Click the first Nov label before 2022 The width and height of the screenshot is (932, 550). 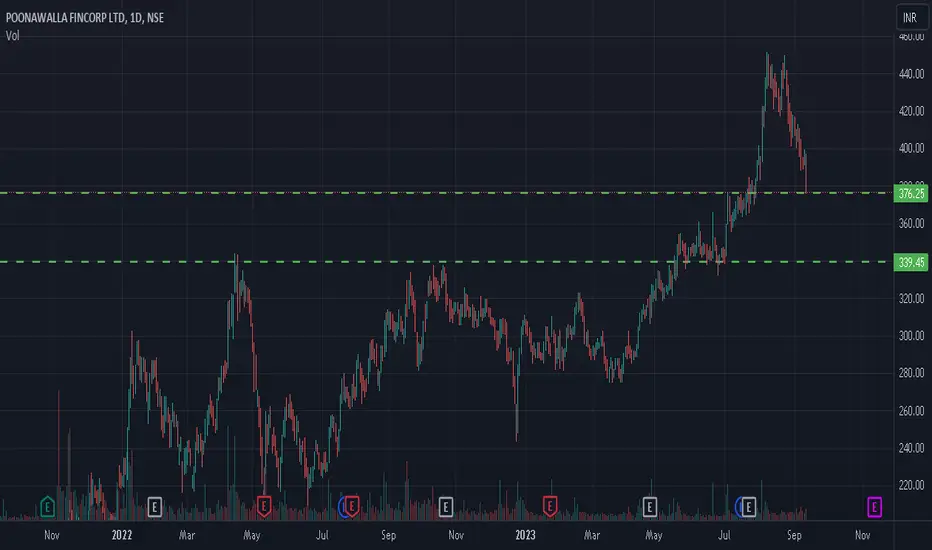(x=52, y=535)
